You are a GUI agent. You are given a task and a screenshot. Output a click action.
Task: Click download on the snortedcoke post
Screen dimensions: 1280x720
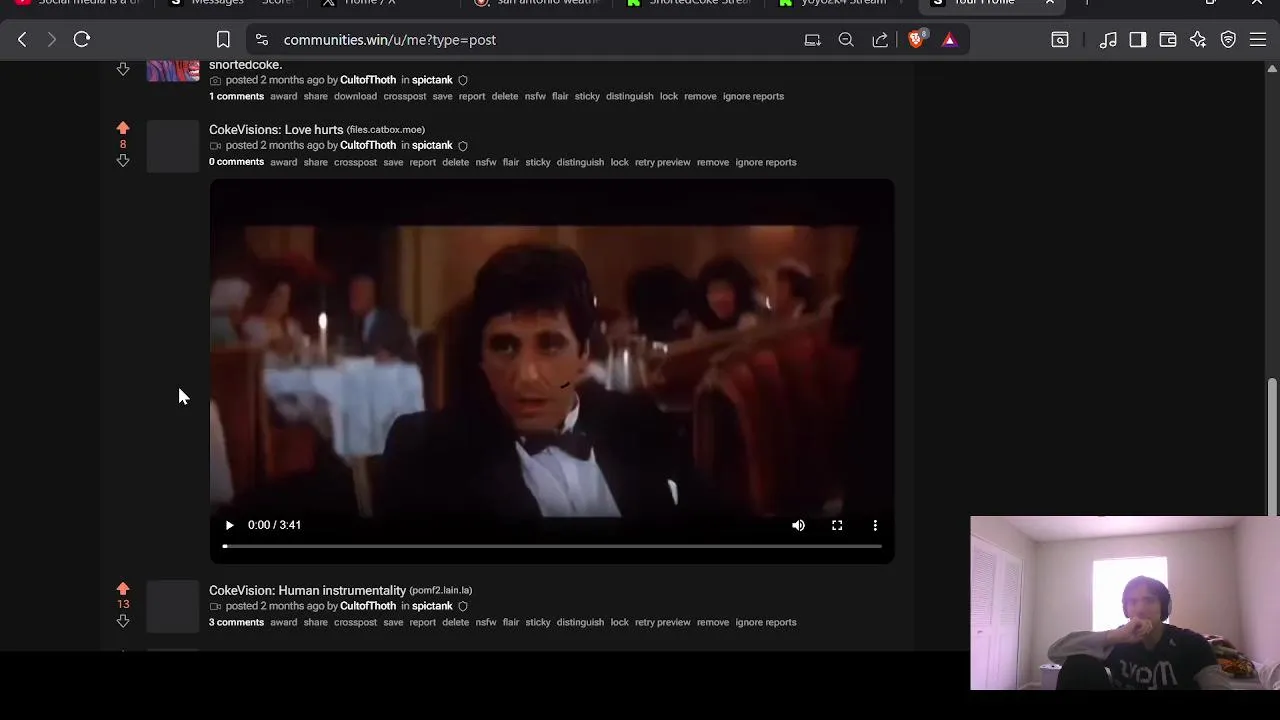pyautogui.click(x=355, y=96)
